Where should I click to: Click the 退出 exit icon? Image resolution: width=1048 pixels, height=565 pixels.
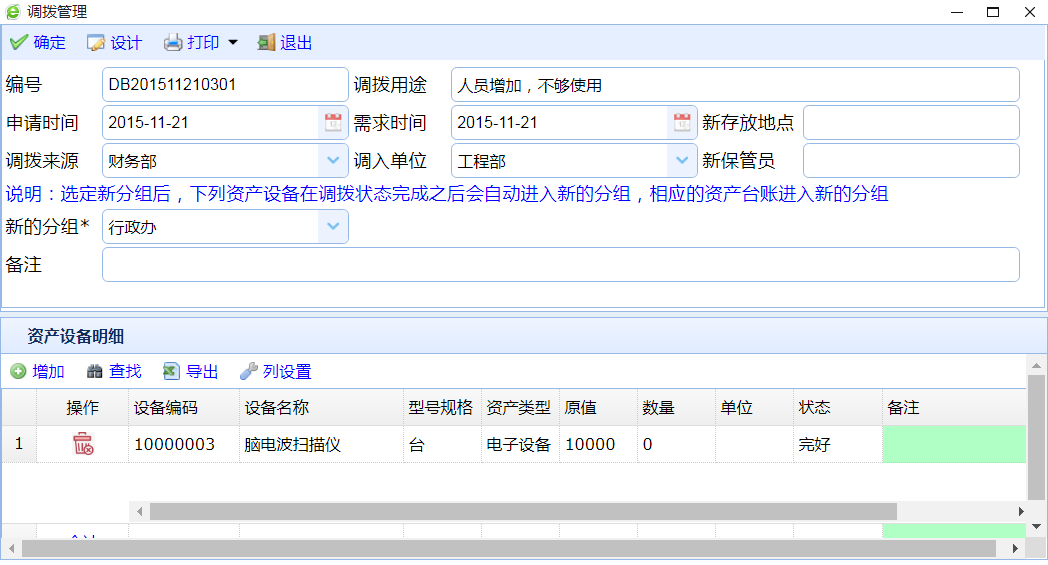266,43
